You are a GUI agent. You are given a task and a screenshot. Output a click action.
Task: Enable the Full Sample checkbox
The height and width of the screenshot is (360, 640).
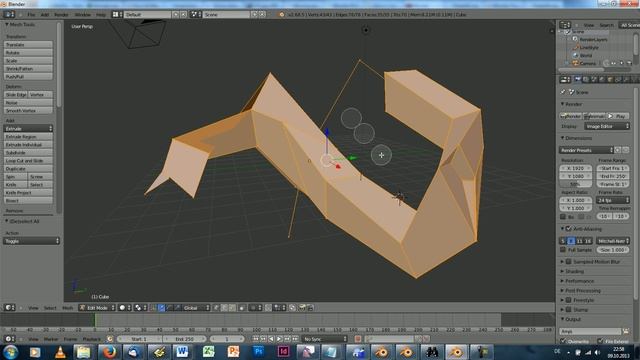point(563,250)
